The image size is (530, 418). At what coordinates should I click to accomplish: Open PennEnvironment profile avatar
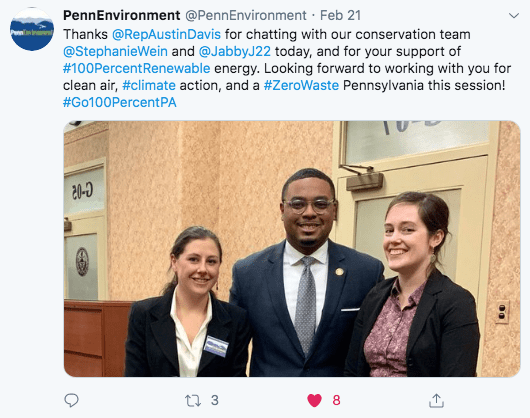(32, 29)
